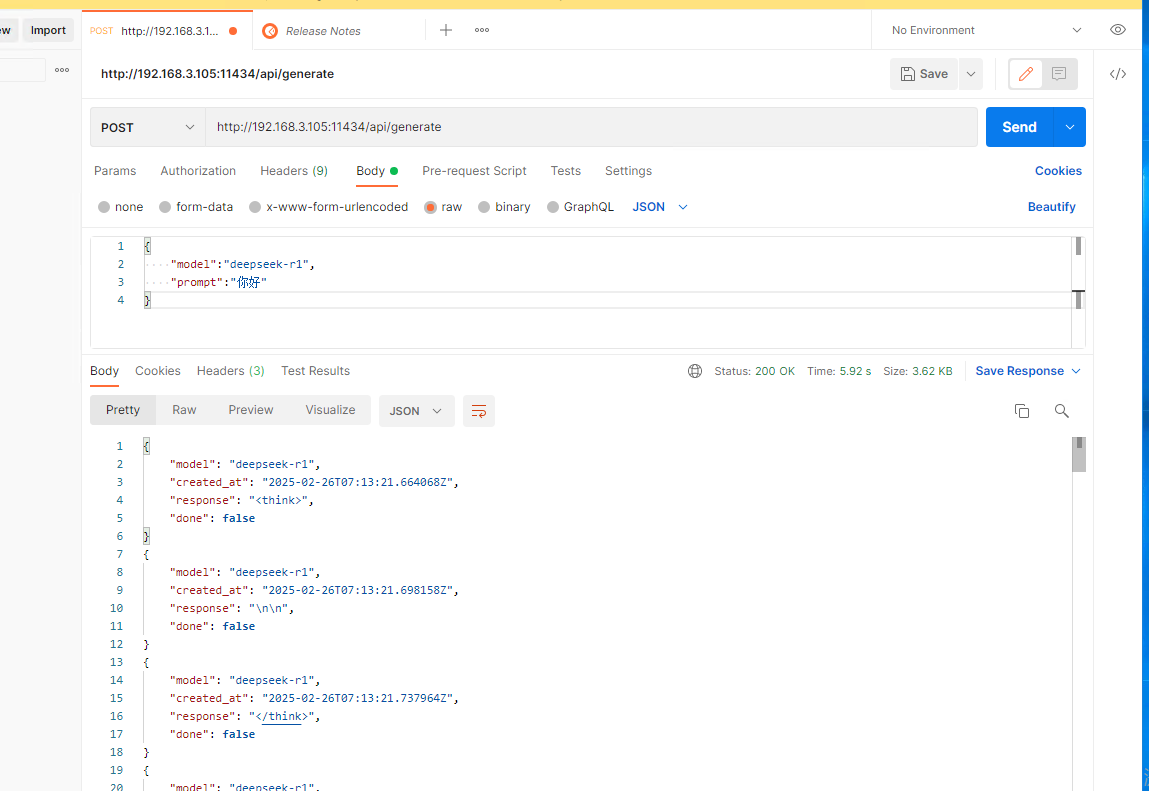This screenshot has width=1149, height=791.
Task: Select the form-data radio option
Action: coord(165,207)
